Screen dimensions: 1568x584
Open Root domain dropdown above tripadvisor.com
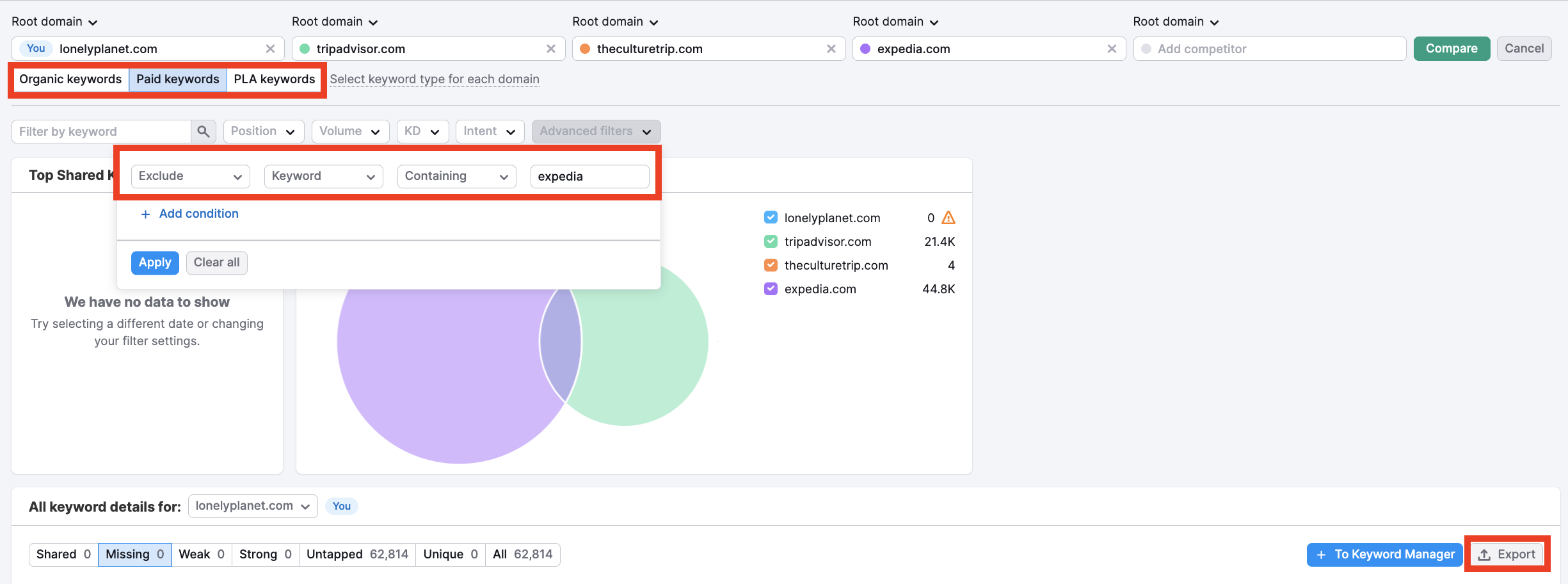[335, 22]
